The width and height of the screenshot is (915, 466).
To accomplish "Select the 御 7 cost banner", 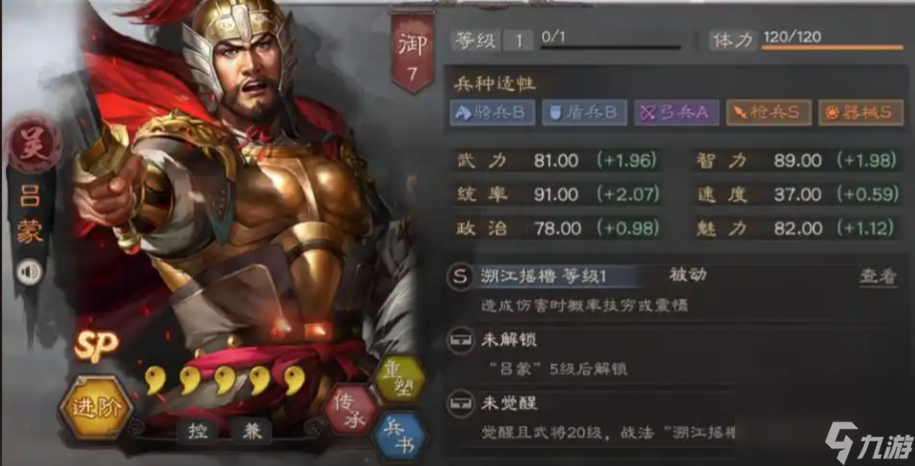I will coord(413,52).
